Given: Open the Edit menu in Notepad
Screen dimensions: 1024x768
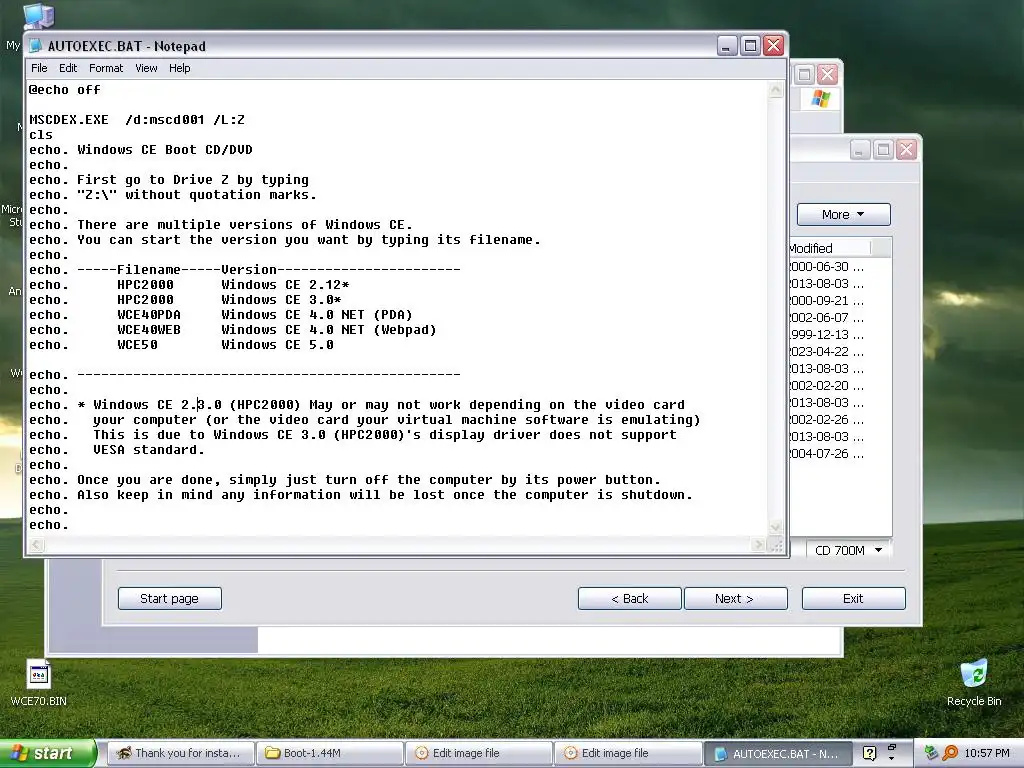Looking at the screenshot, I should click(68, 68).
